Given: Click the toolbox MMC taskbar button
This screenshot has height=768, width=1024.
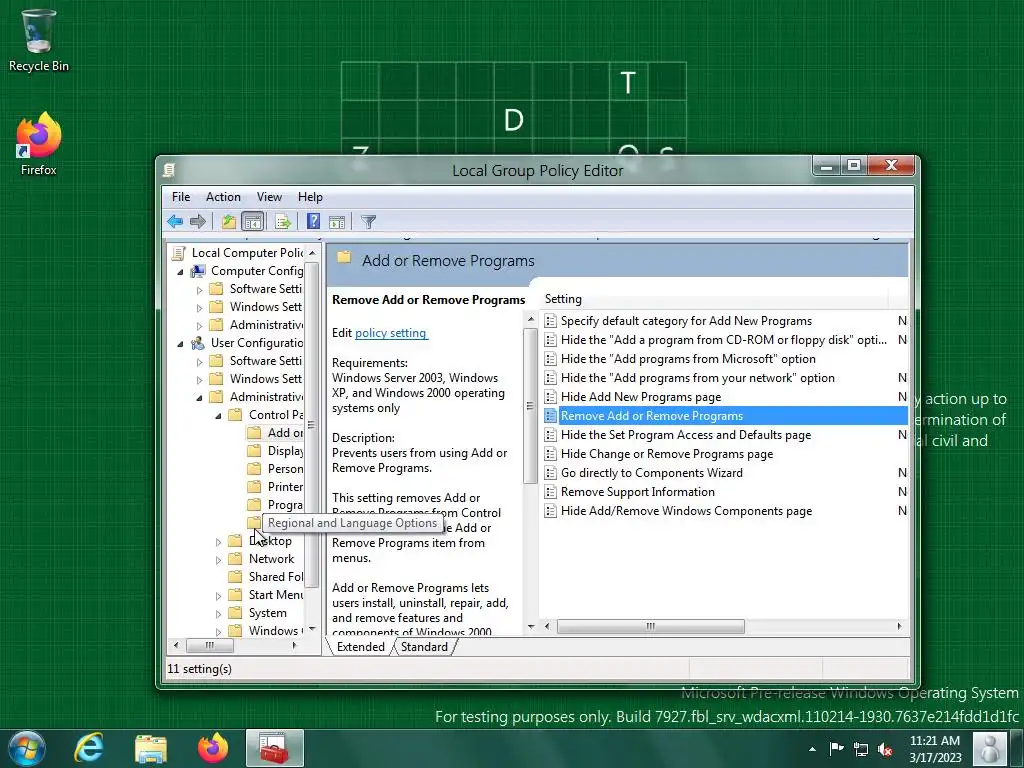Looking at the screenshot, I should pyautogui.click(x=275, y=748).
